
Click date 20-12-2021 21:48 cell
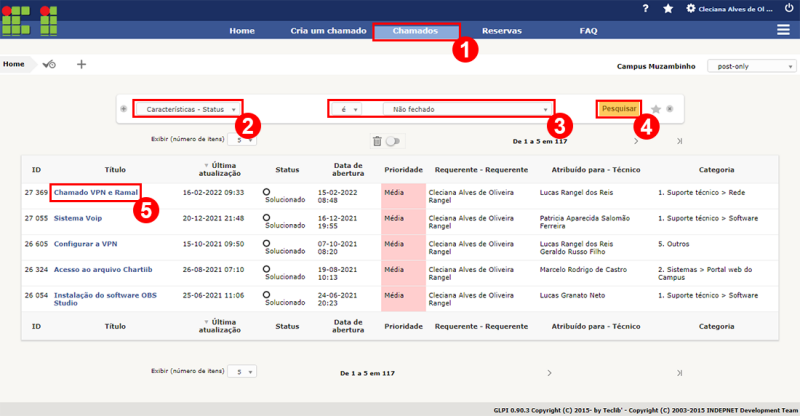point(213,218)
